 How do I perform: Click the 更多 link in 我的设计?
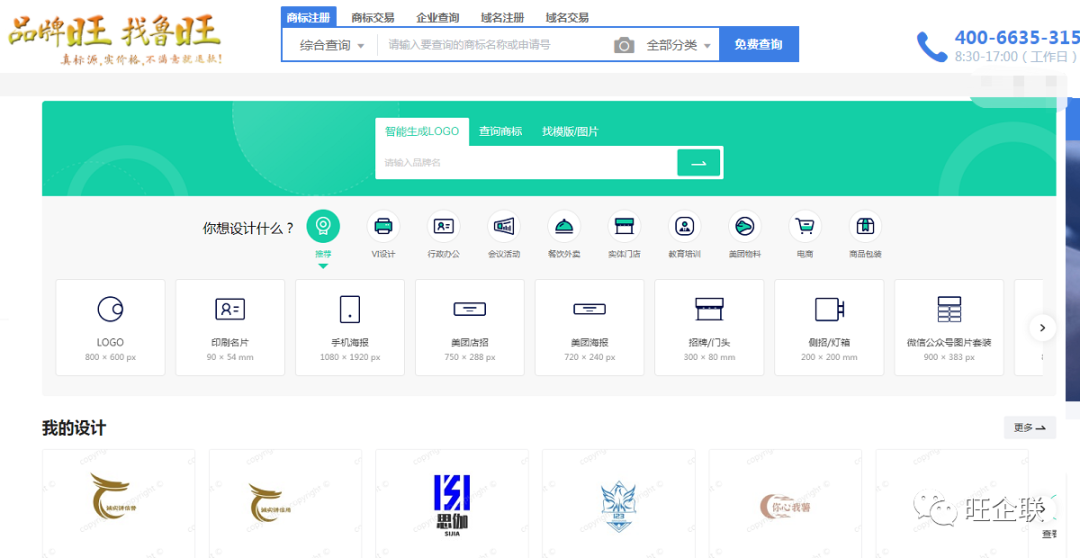(1029, 428)
